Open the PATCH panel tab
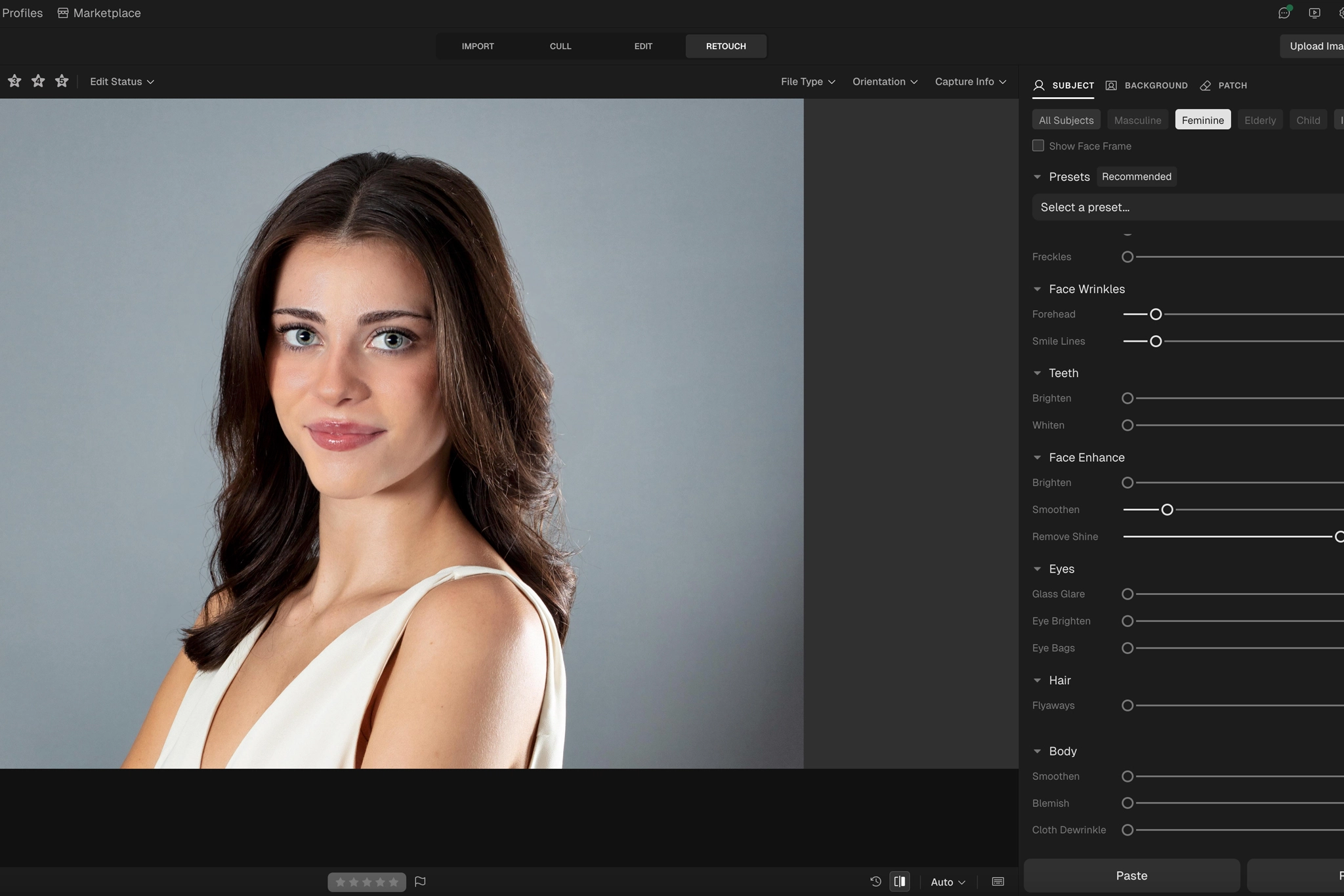The height and width of the screenshot is (896, 1344). click(1223, 85)
